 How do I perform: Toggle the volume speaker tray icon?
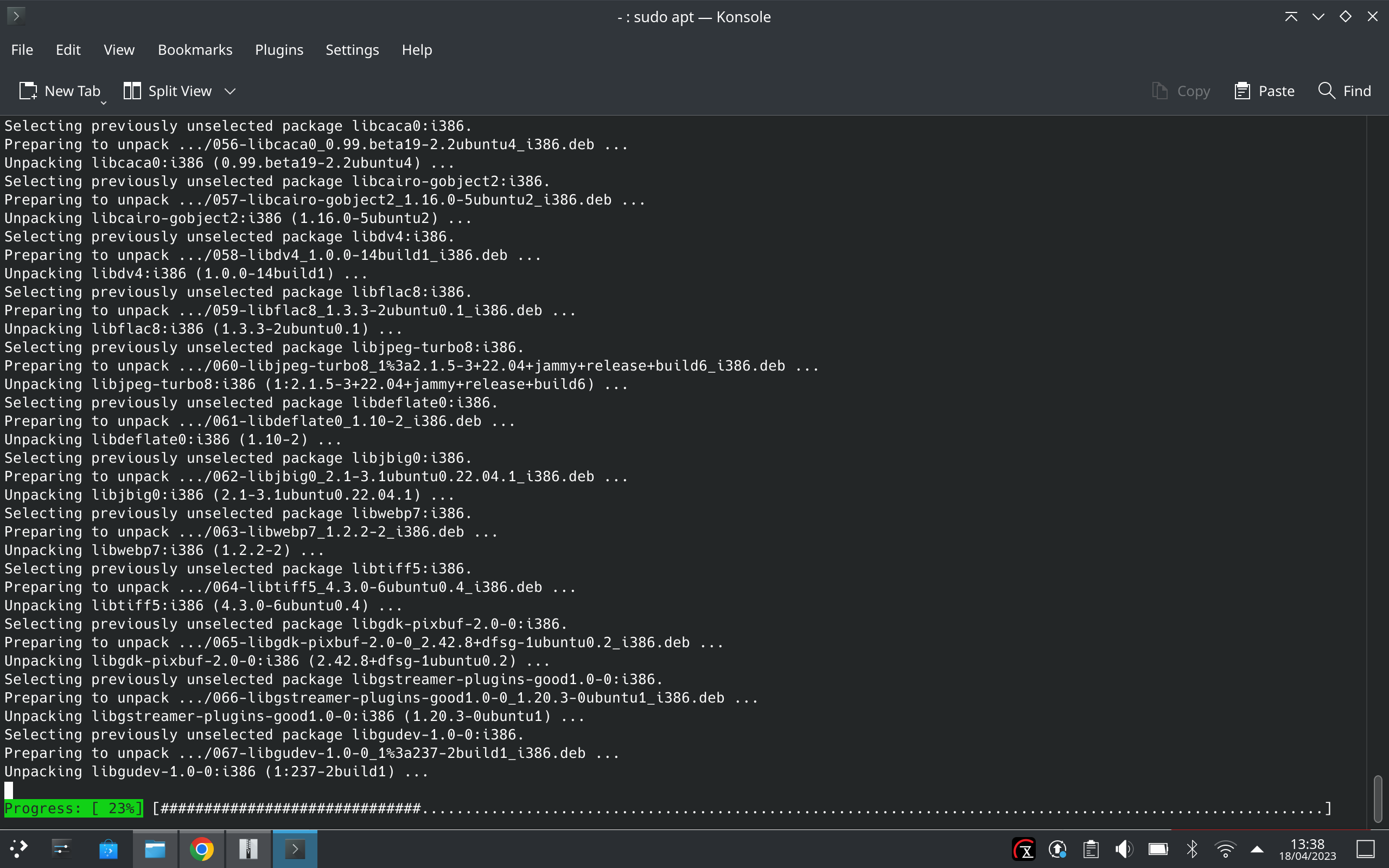point(1124,848)
